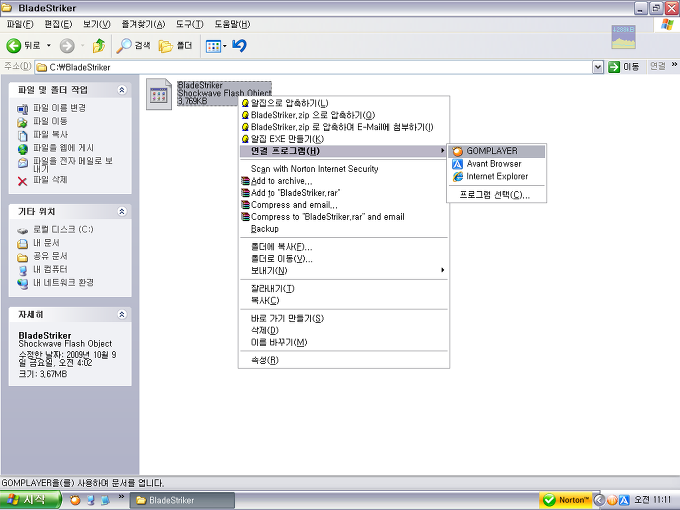Collapse the File and Folder Tasks panel
The height and width of the screenshot is (510, 680).
pyautogui.click(x=122, y=90)
